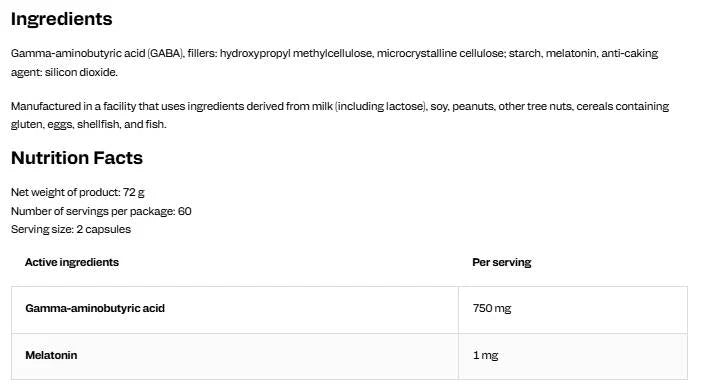Click the '72 g' net weight value
This screenshot has height=390, width=701.
(134, 192)
